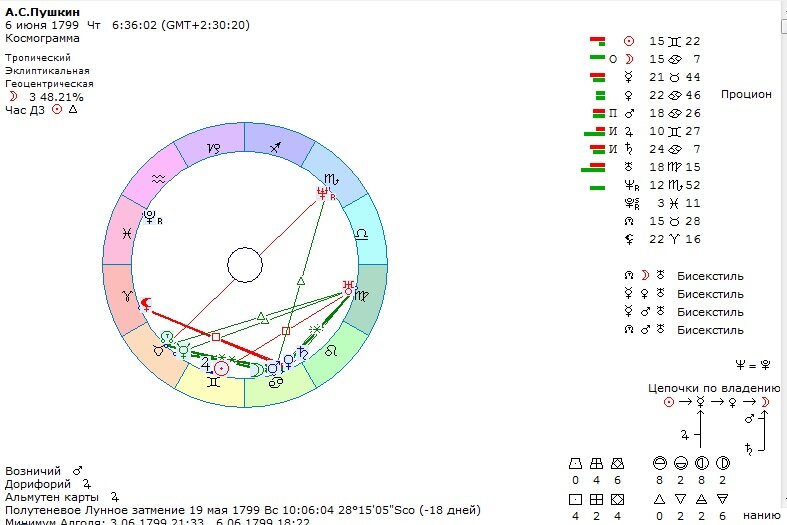Click the lower-hemisphere circle icon above value 2
Image resolution: width=787 pixels, height=525 pixels.
tap(680, 463)
